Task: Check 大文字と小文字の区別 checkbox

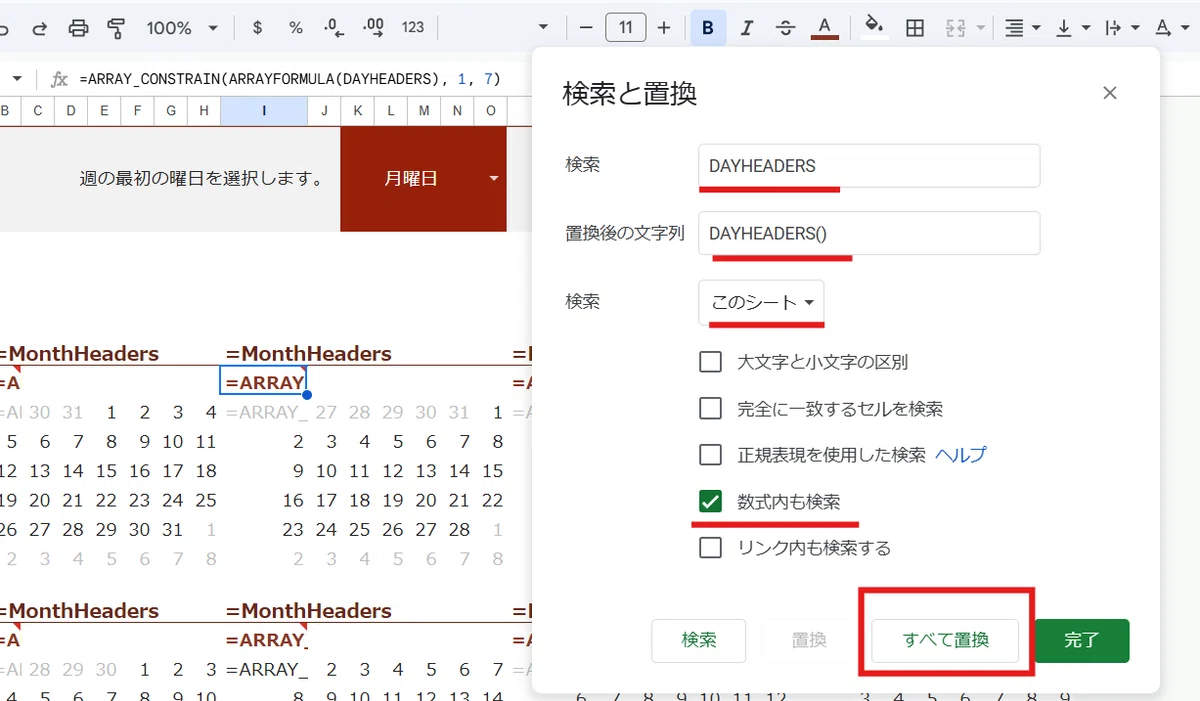Action: 710,362
